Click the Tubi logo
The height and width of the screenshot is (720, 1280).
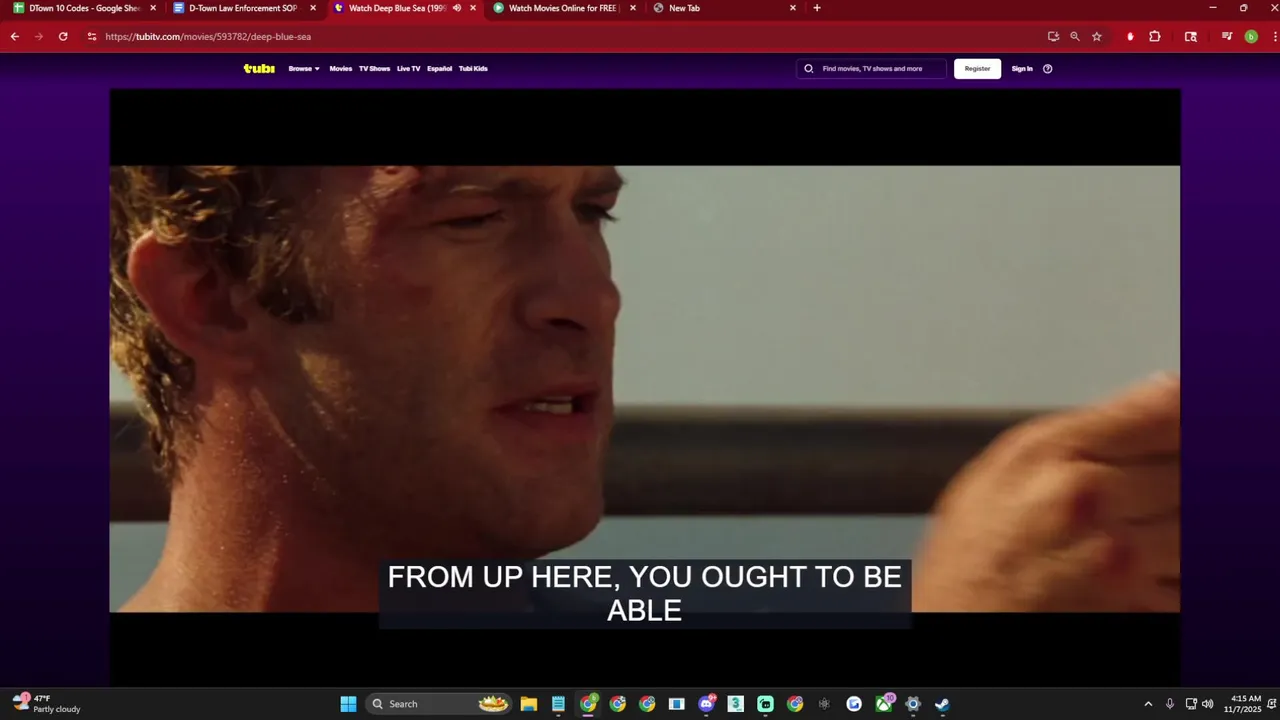(259, 69)
